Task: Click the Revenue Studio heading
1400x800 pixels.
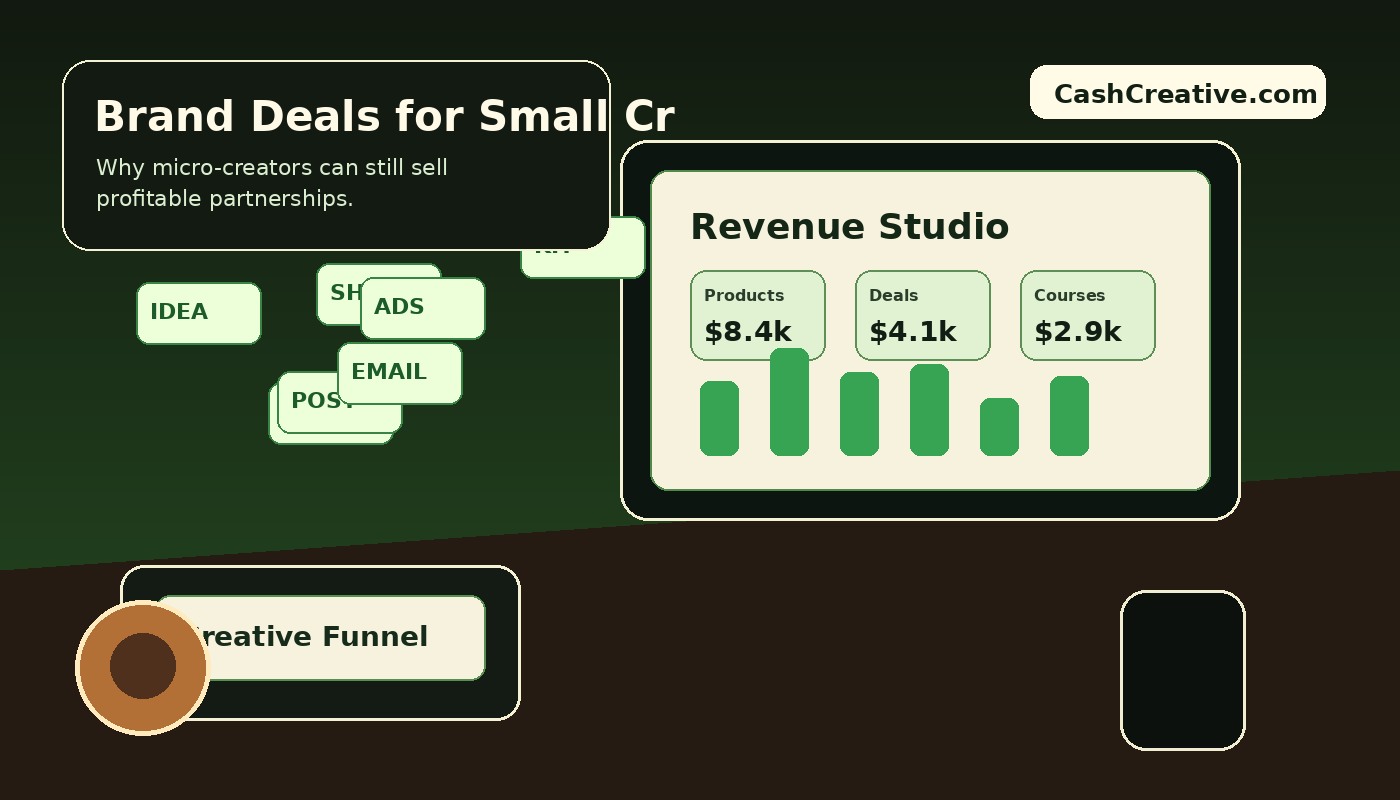Action: click(850, 227)
